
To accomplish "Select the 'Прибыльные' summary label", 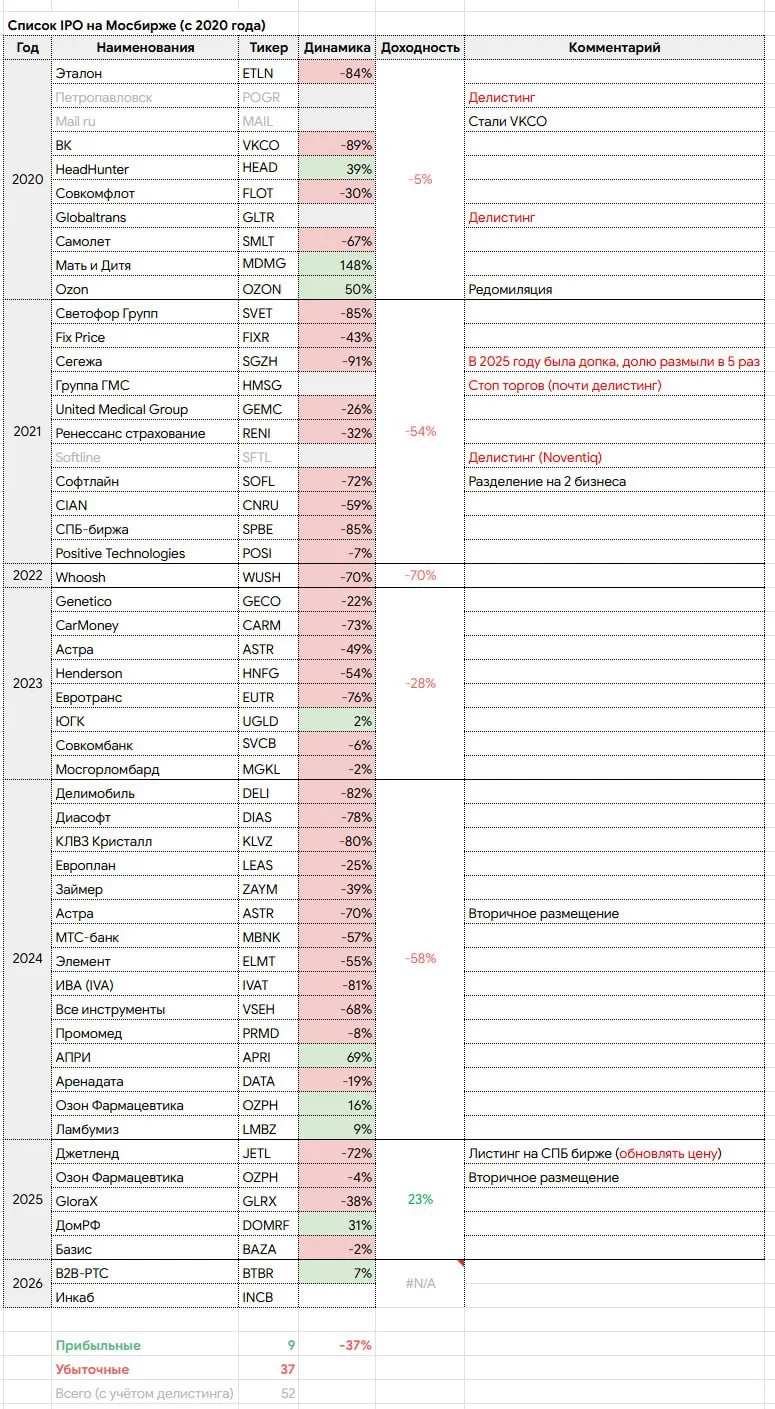I will (97, 1345).
